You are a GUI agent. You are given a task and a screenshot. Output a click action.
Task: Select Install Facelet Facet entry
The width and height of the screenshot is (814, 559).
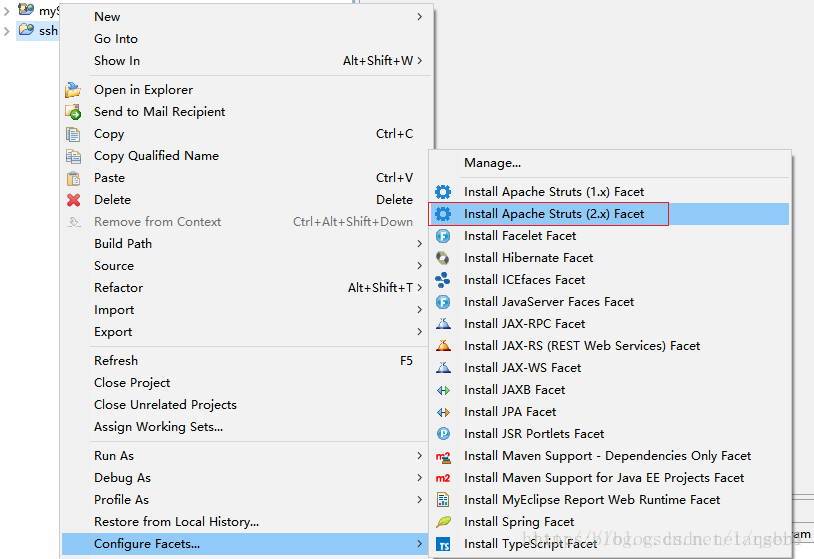click(x=610, y=236)
